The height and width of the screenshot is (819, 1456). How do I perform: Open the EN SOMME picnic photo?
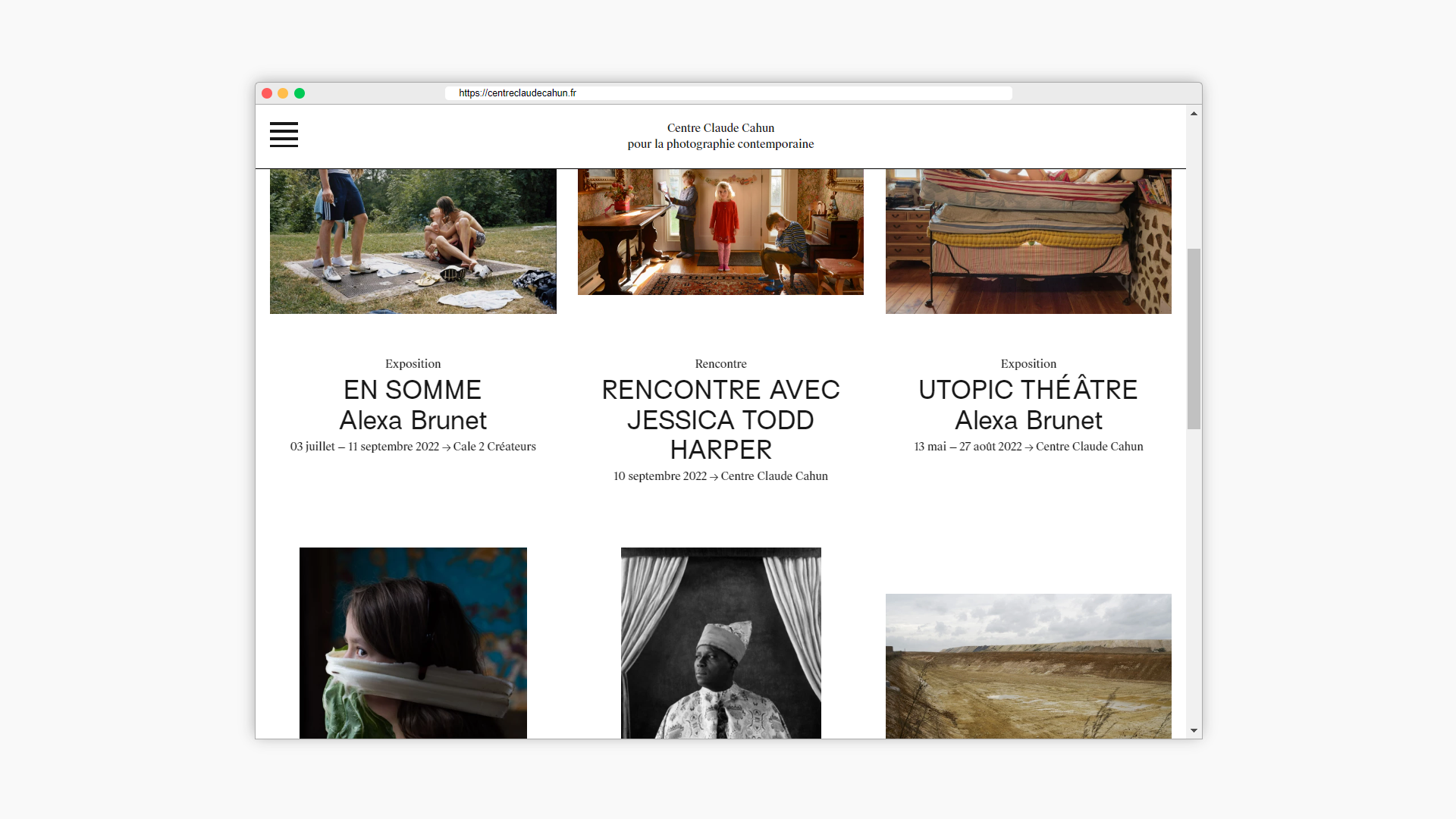[413, 241]
